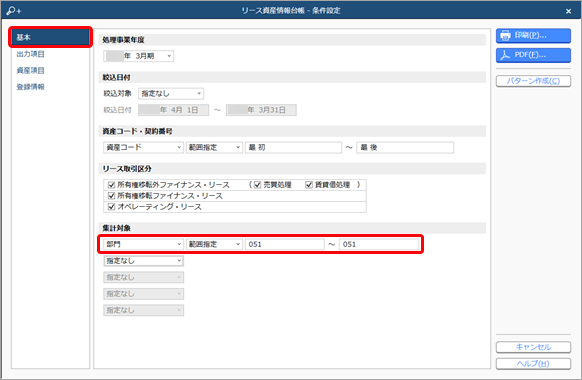This screenshot has width=582, height=380.
Task: Toggle オペレーティング・リース checkbox
Action: pyautogui.click(x=111, y=207)
